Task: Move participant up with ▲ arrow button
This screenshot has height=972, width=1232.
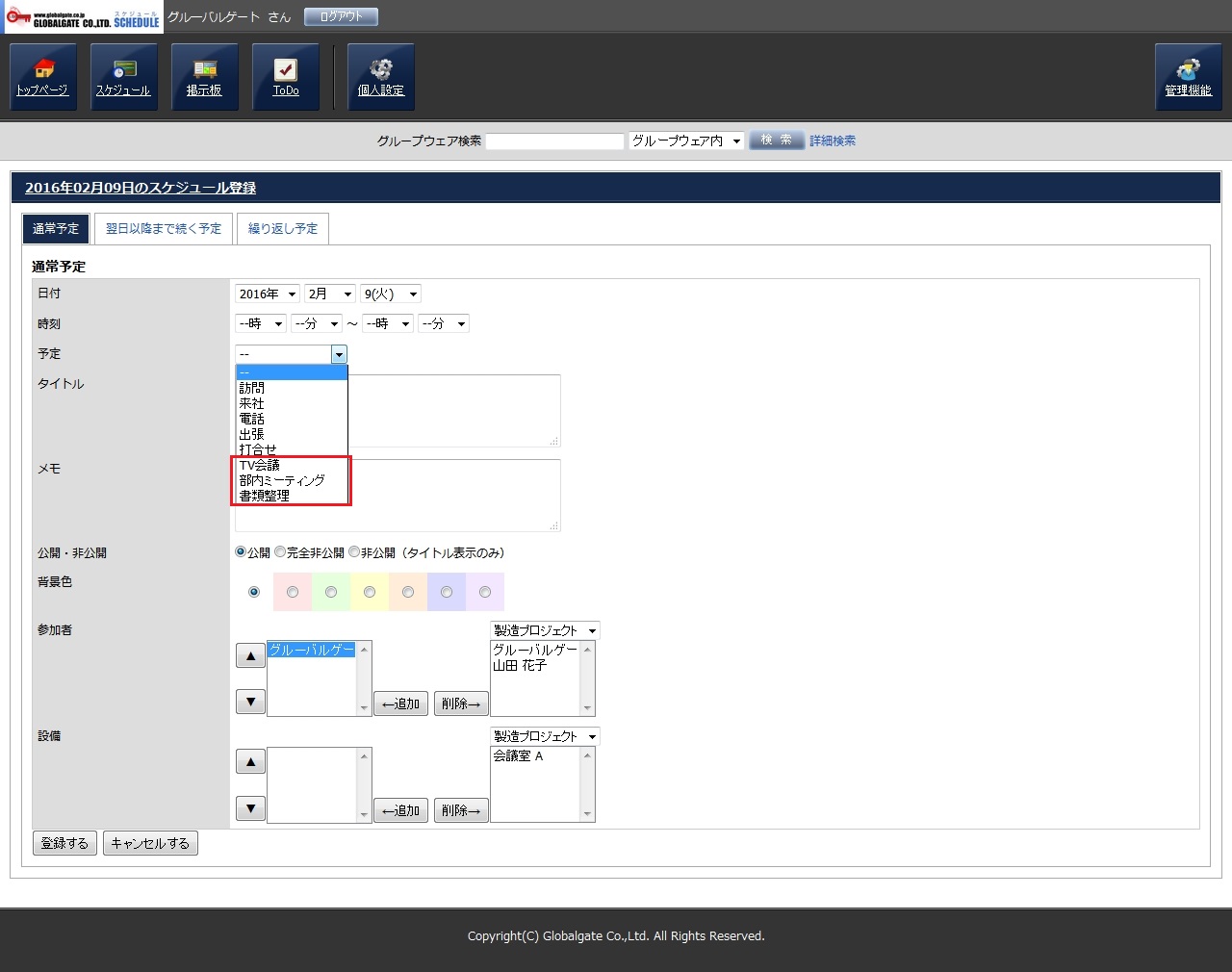Action: tap(250, 656)
